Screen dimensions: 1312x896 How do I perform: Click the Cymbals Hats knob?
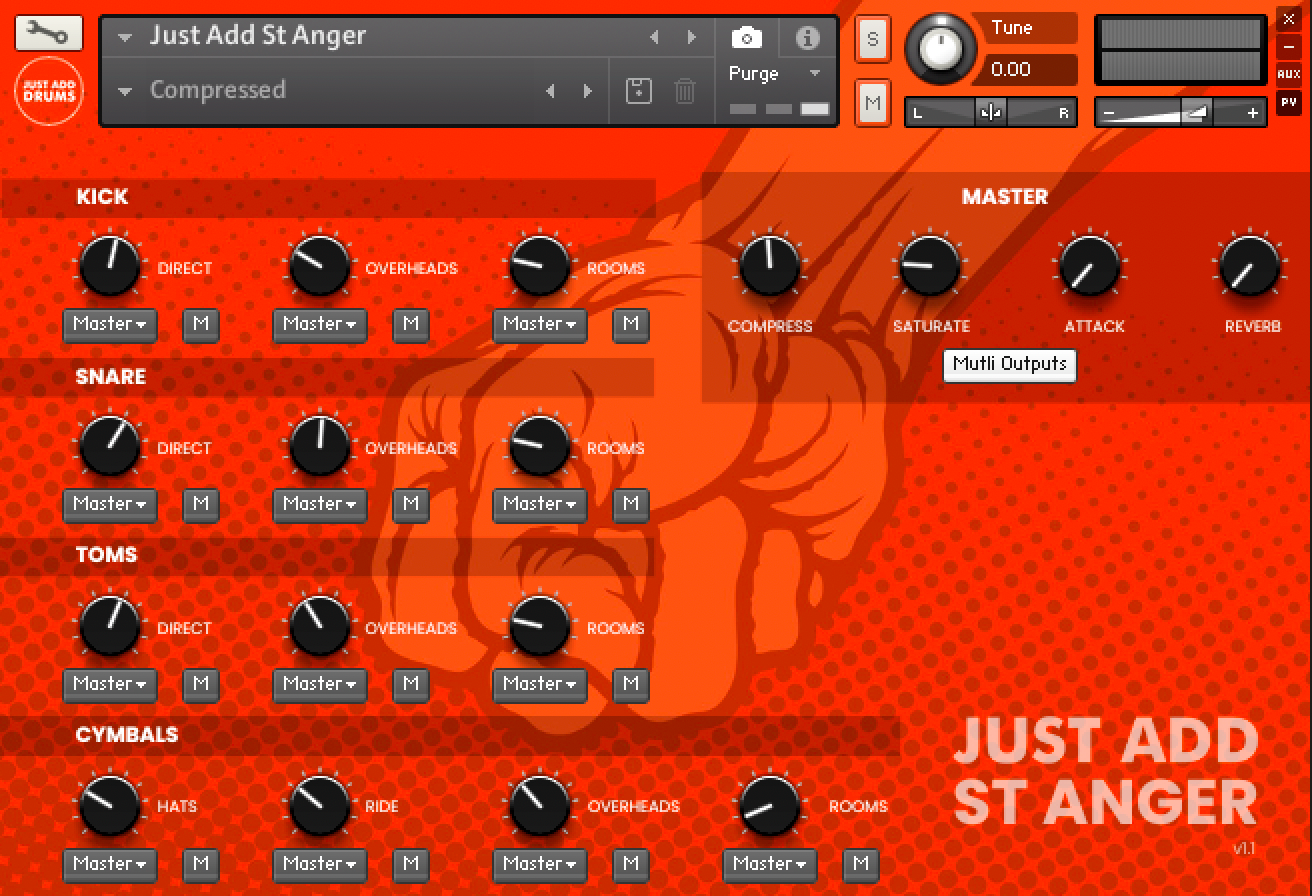click(110, 806)
